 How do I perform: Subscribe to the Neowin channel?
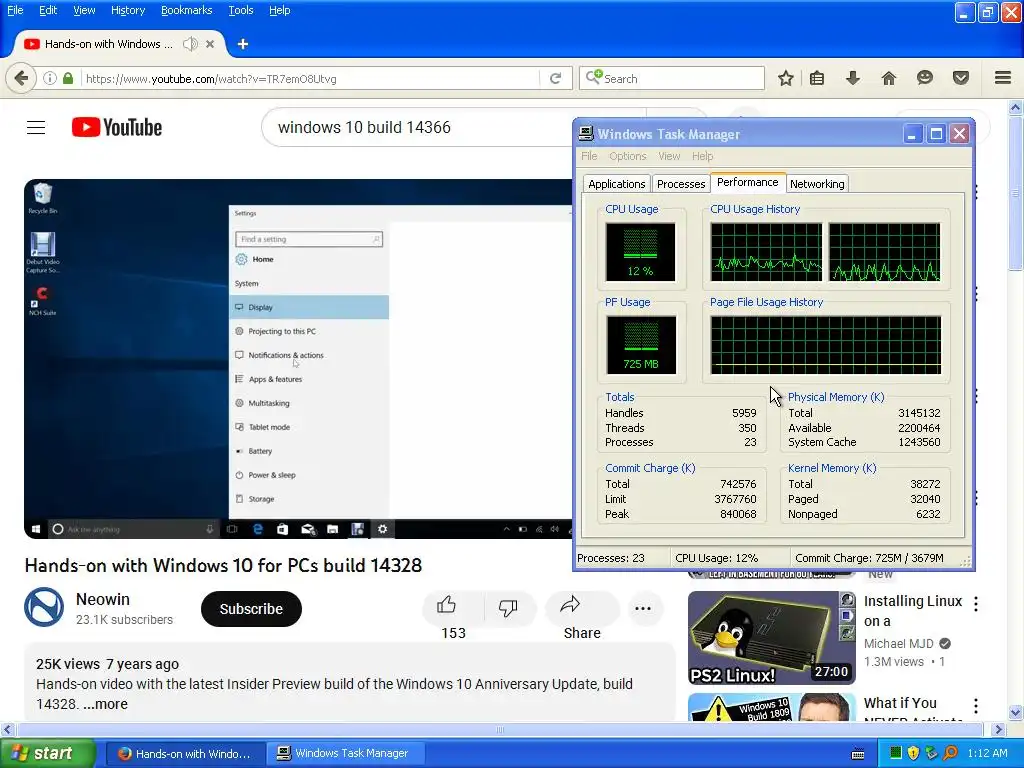pyautogui.click(x=251, y=609)
